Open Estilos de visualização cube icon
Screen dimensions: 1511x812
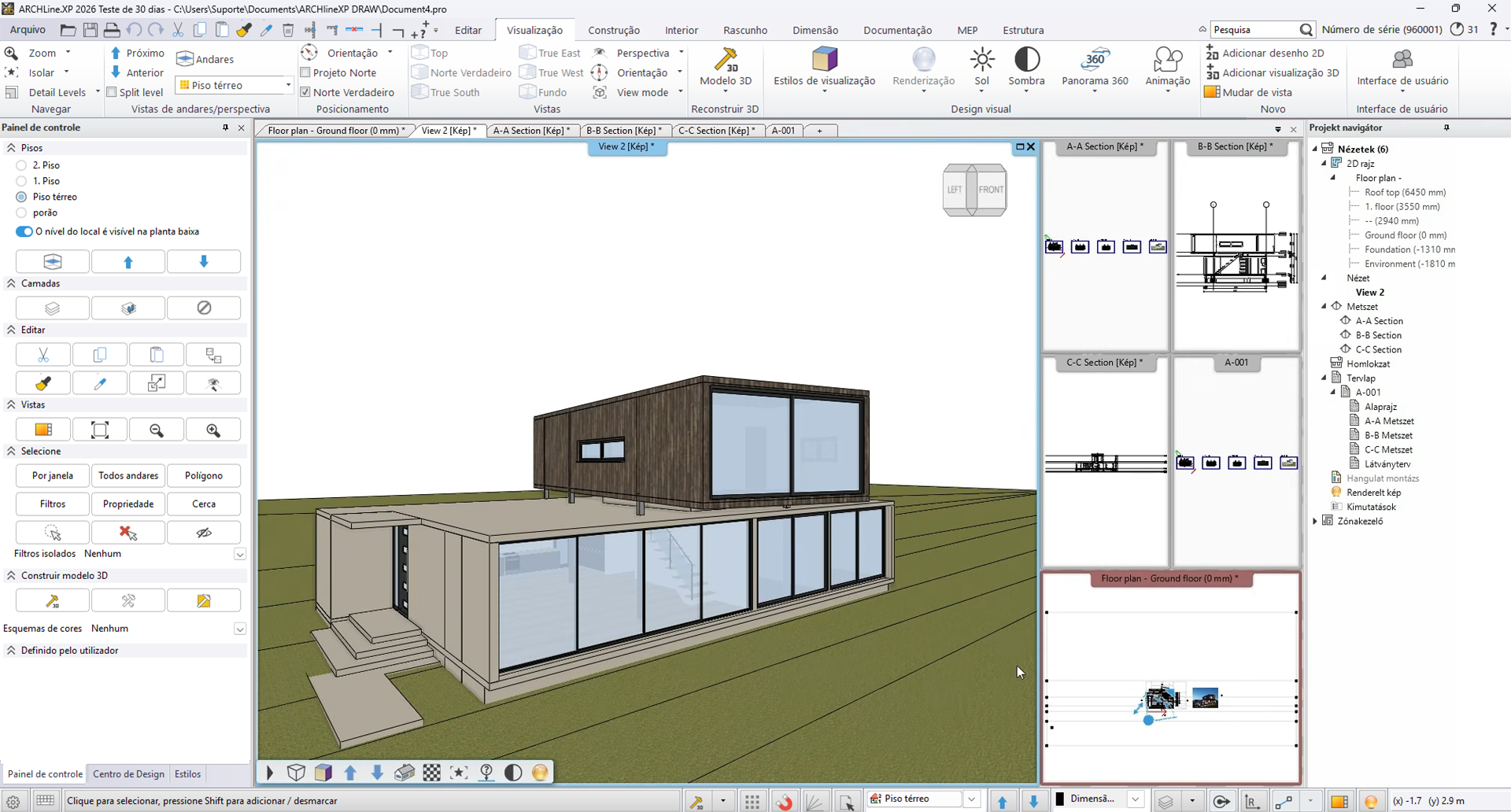click(824, 59)
